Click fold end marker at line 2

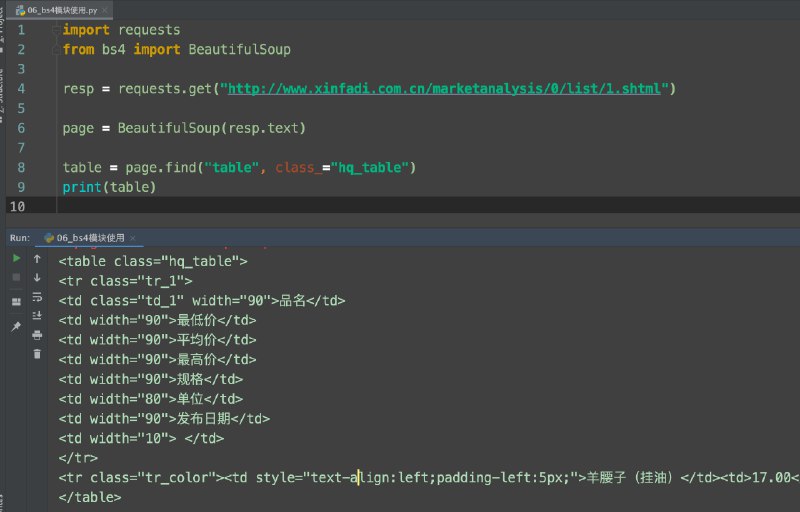57,49
